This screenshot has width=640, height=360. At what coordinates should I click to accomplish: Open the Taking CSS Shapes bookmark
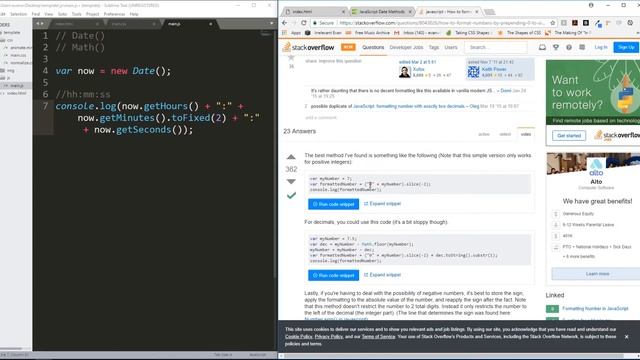click(x=469, y=33)
